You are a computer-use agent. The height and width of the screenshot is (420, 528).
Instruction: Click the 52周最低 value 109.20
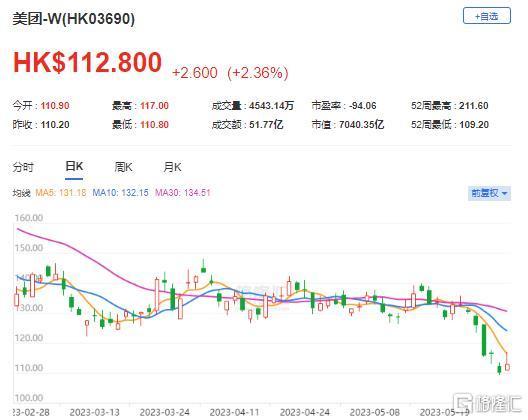click(474, 125)
